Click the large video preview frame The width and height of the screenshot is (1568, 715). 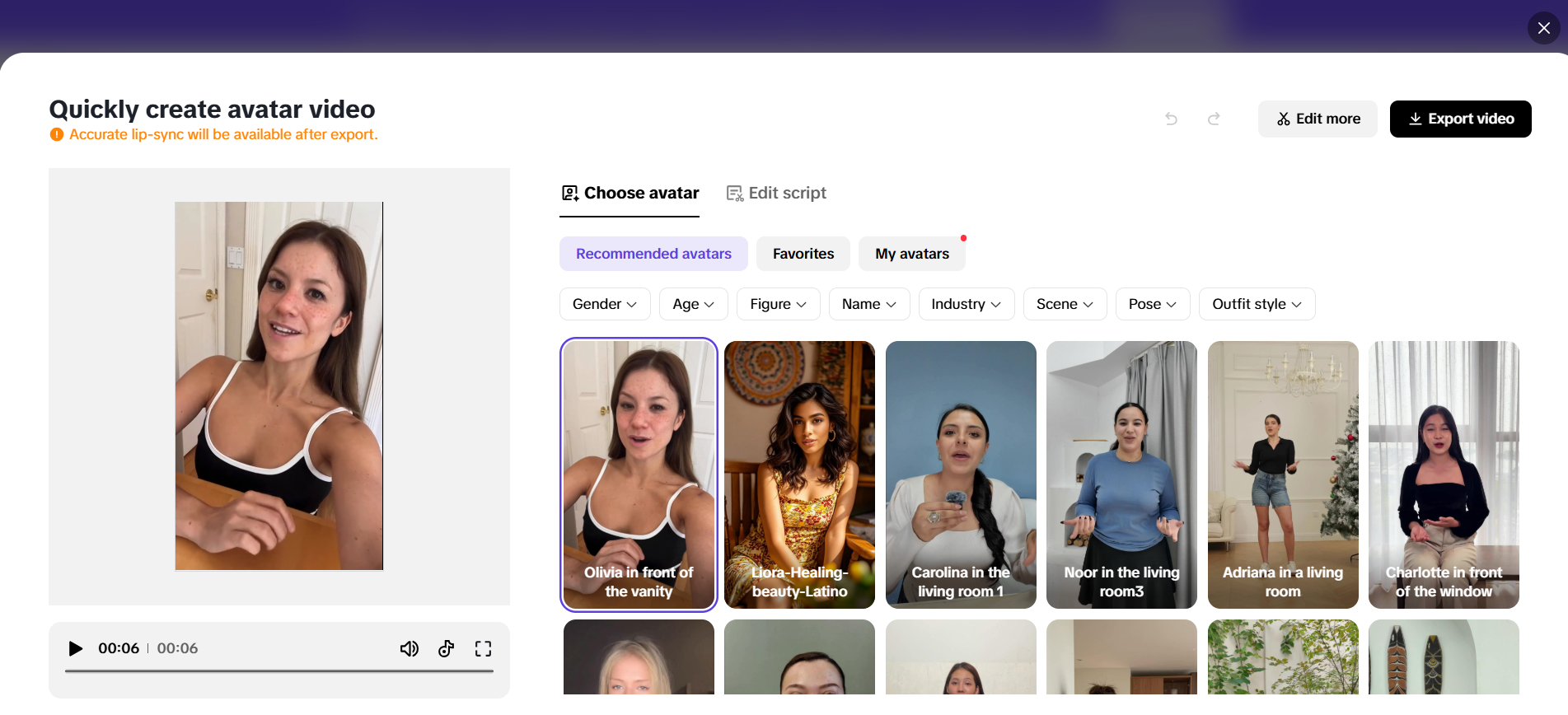[278, 386]
